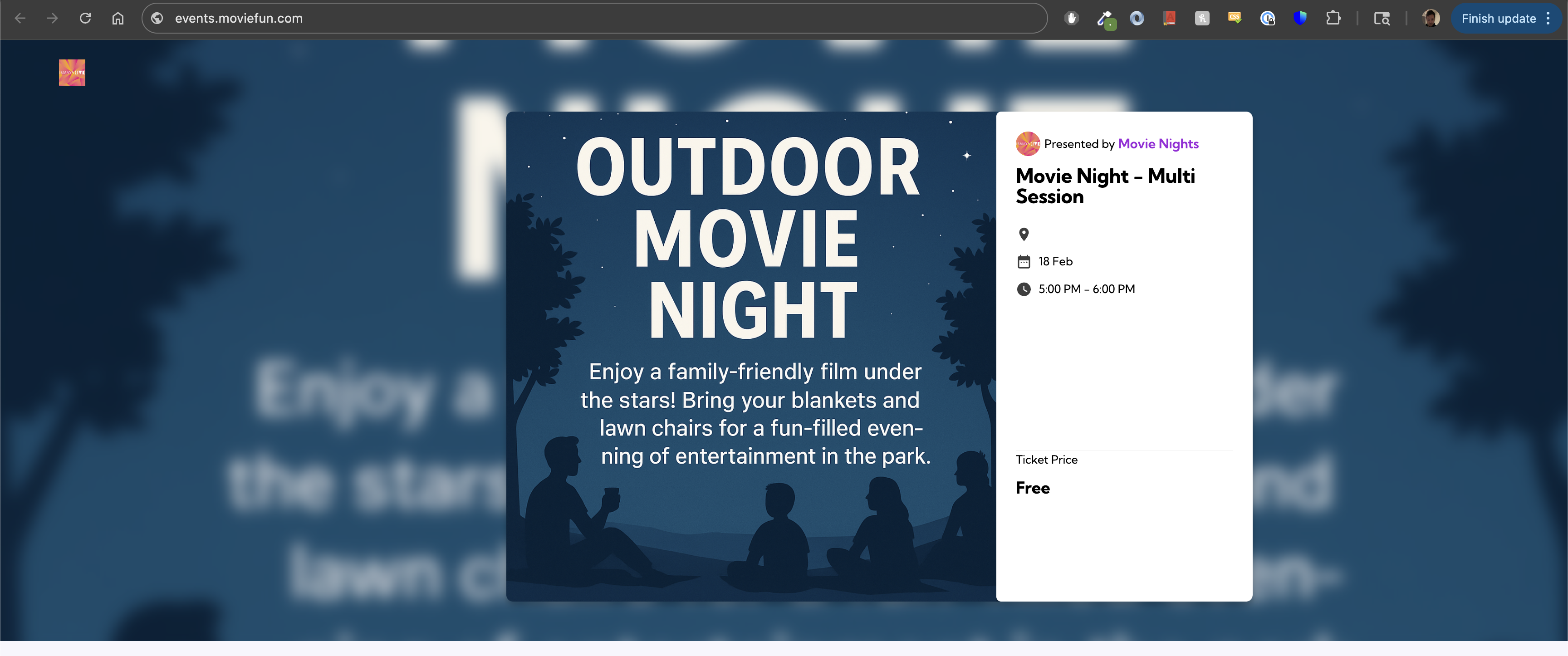Screen dimensions: 1568x656
Task: Open the red dictionary book extension
Action: 1169,18
